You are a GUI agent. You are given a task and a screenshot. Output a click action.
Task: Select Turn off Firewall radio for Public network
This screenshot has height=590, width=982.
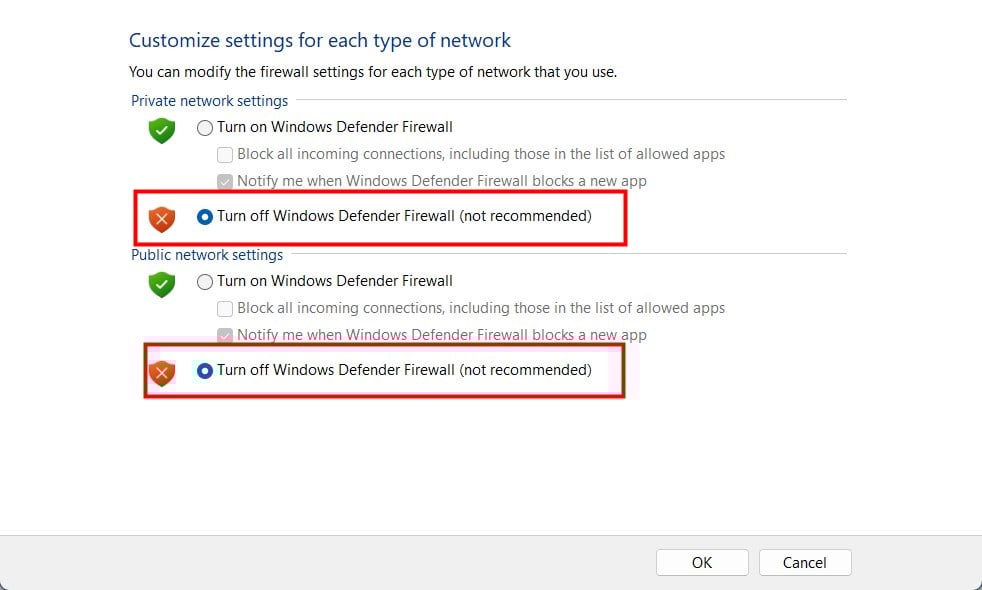point(205,371)
